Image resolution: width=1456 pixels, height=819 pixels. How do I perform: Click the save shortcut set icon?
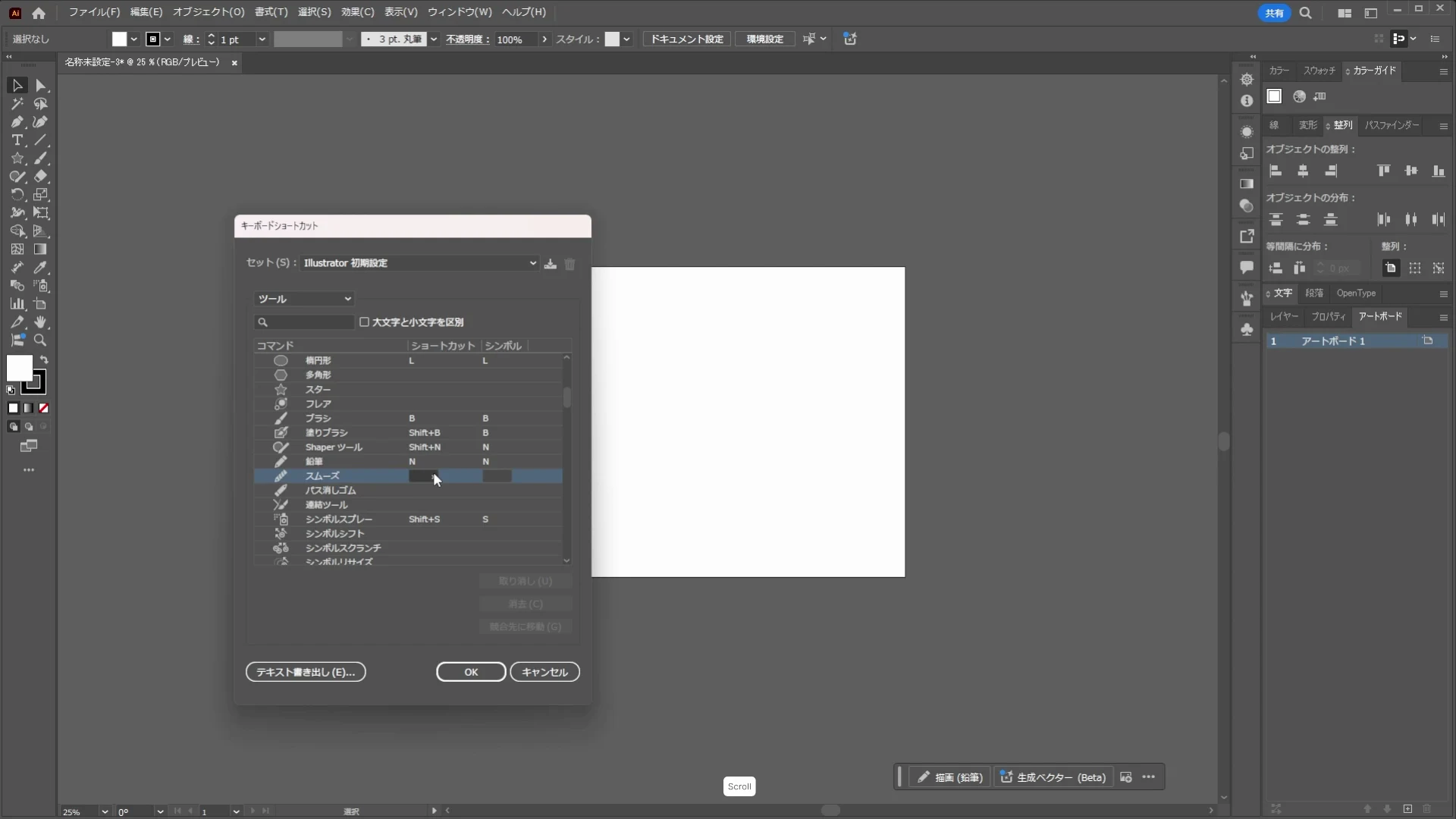551,264
